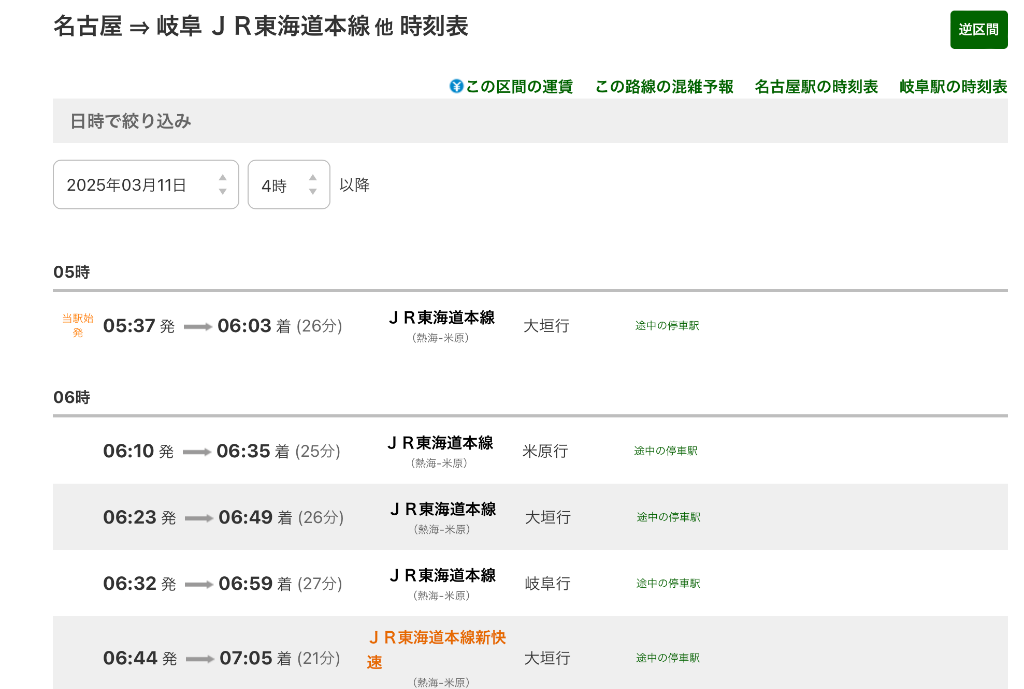Click ＪＲ東海道本線 in the 06:10 row

coord(440,443)
